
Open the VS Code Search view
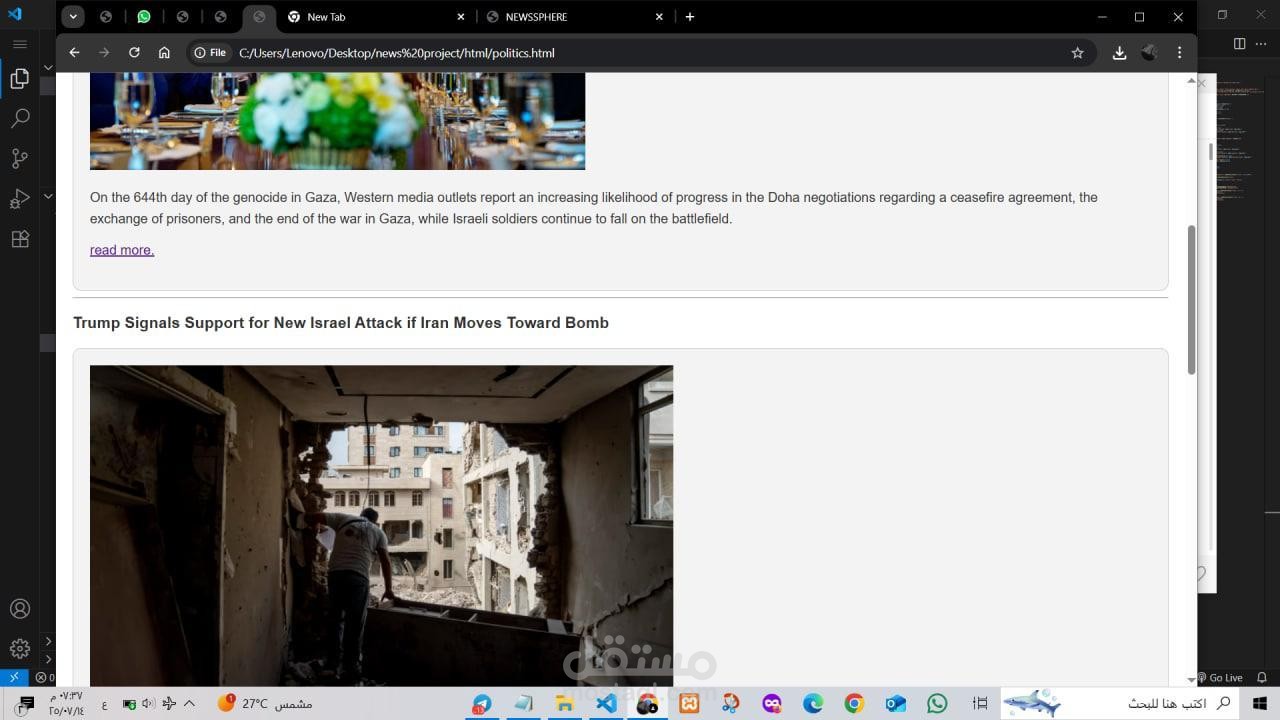coord(20,119)
